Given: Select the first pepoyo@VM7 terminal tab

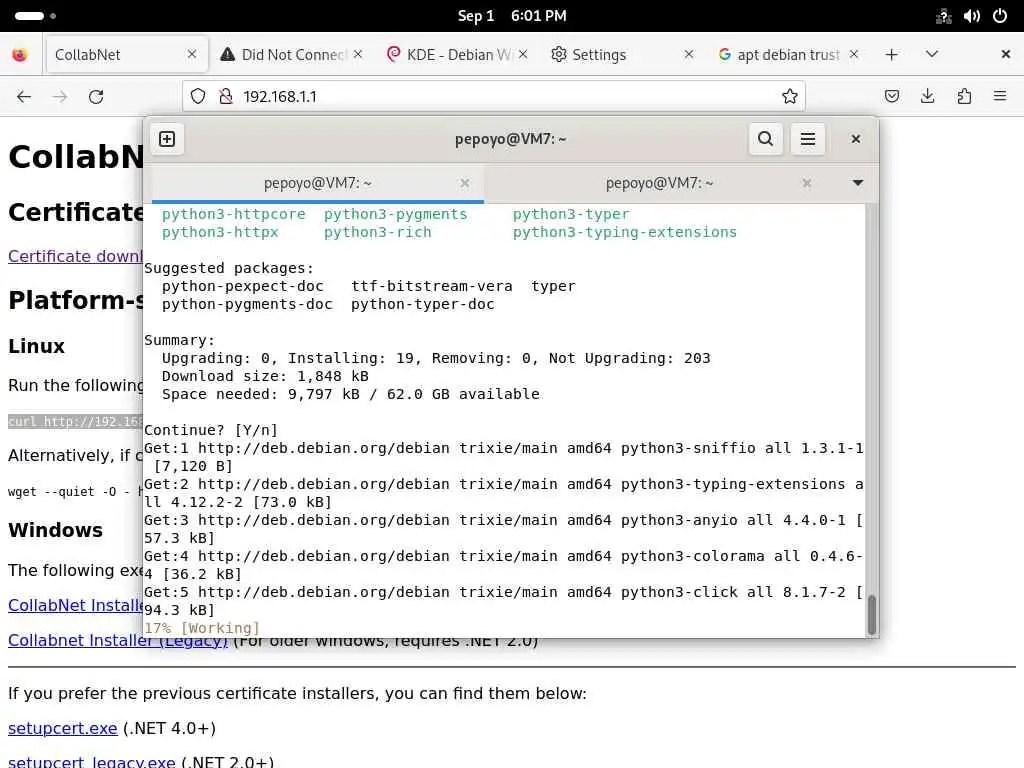Looking at the screenshot, I should click(317, 184).
